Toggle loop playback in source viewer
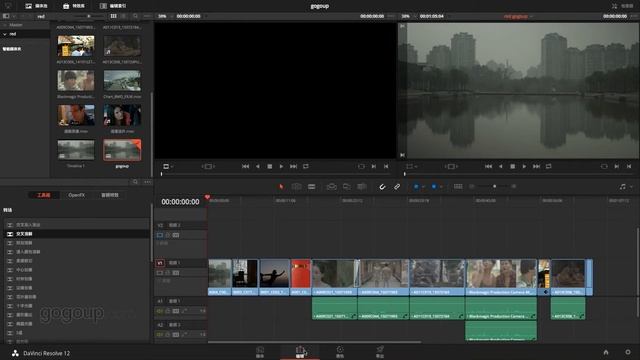Viewport: 640px width, 360px height. click(x=306, y=167)
